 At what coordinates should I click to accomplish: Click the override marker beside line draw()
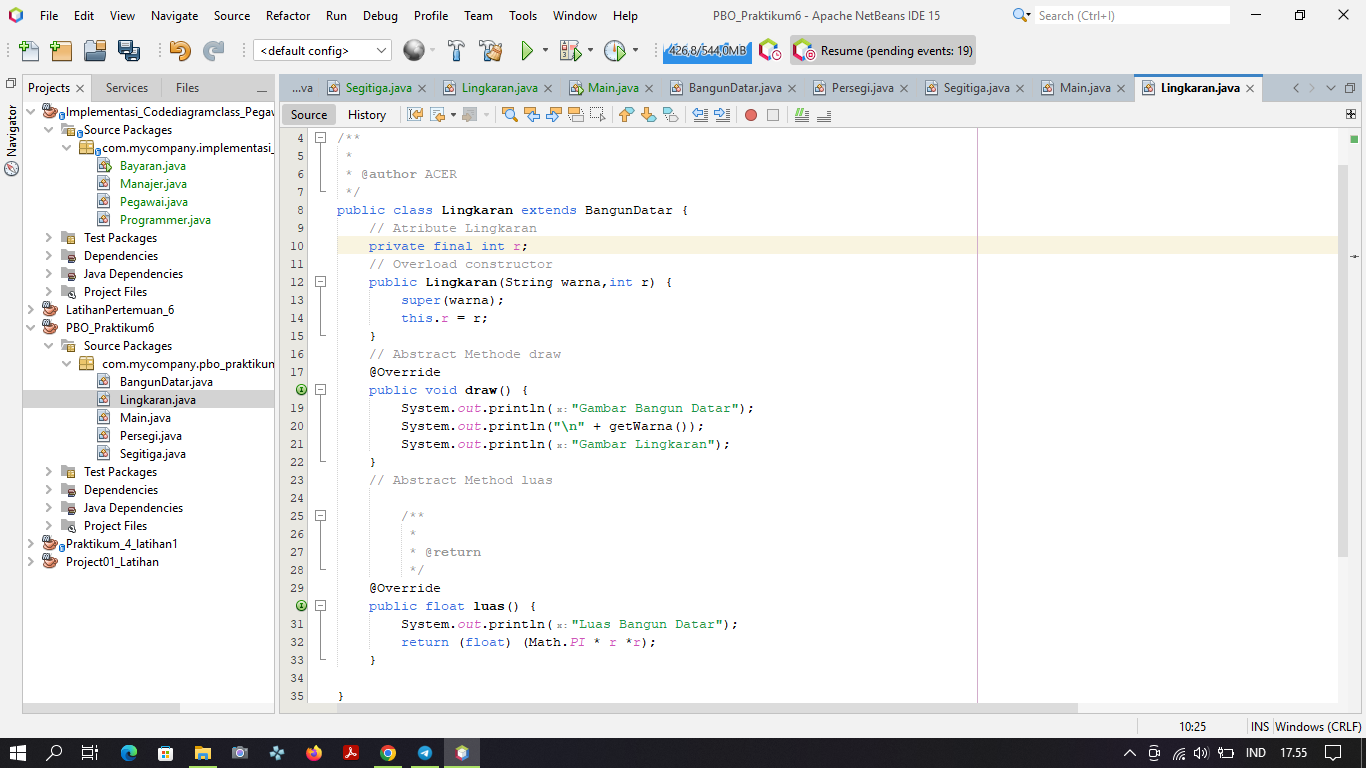(301, 390)
